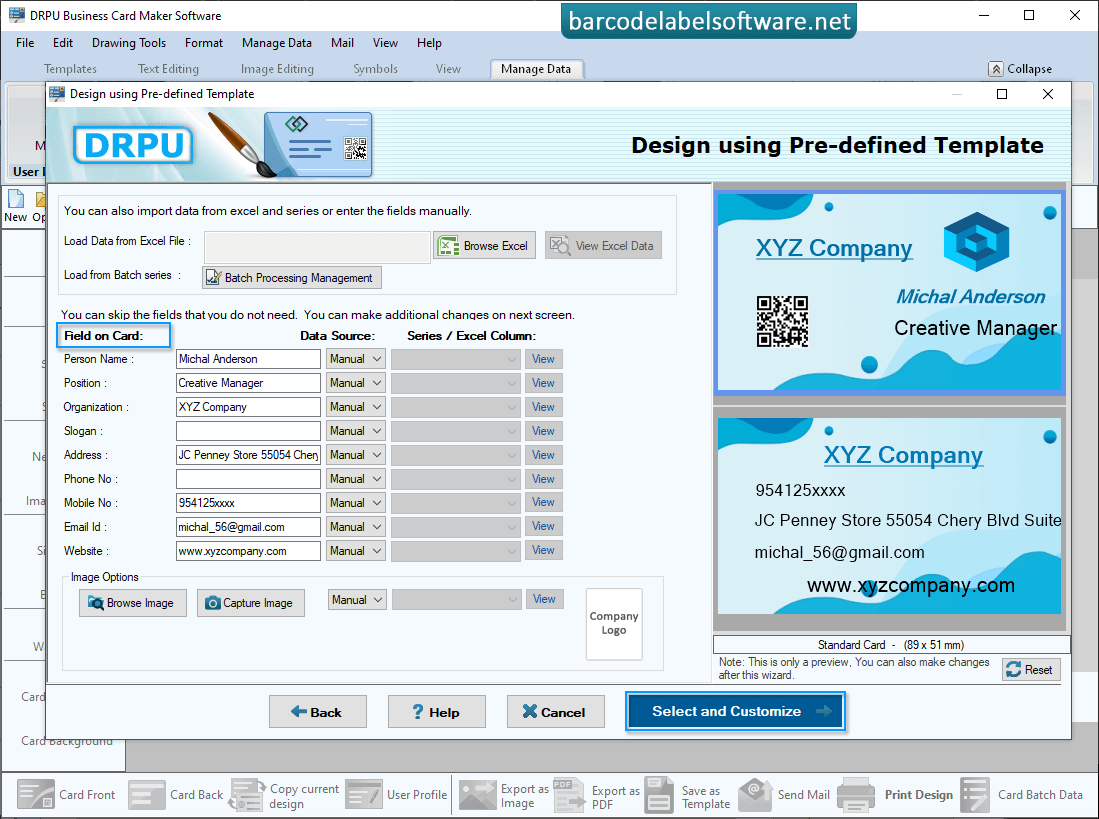Switch to Image Editing ribbon tab
The width and height of the screenshot is (1099, 819).
[x=278, y=69]
